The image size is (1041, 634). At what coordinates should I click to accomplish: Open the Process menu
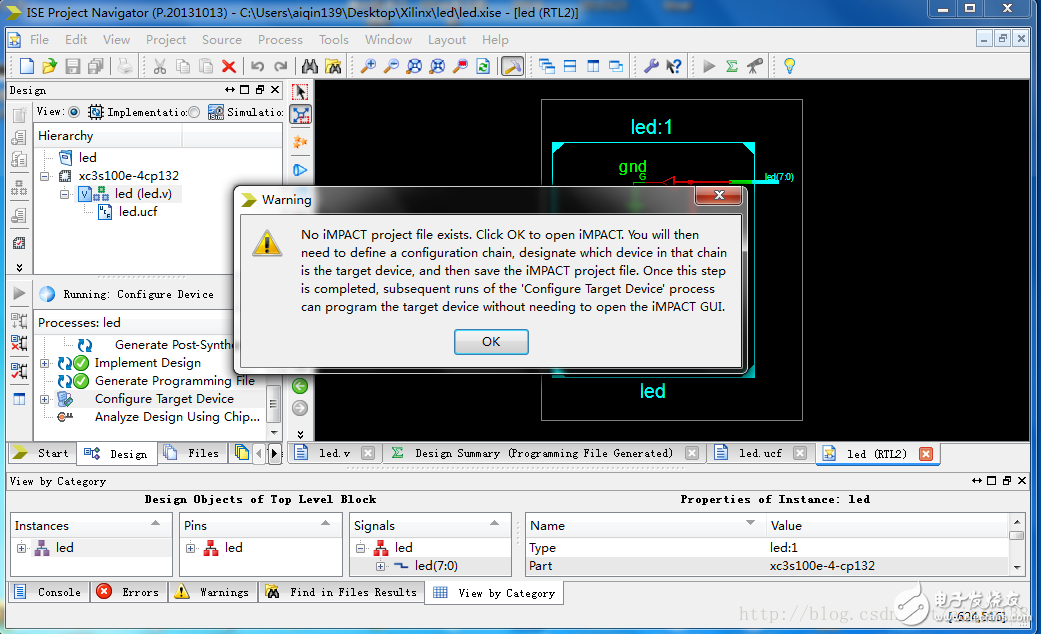click(x=280, y=39)
